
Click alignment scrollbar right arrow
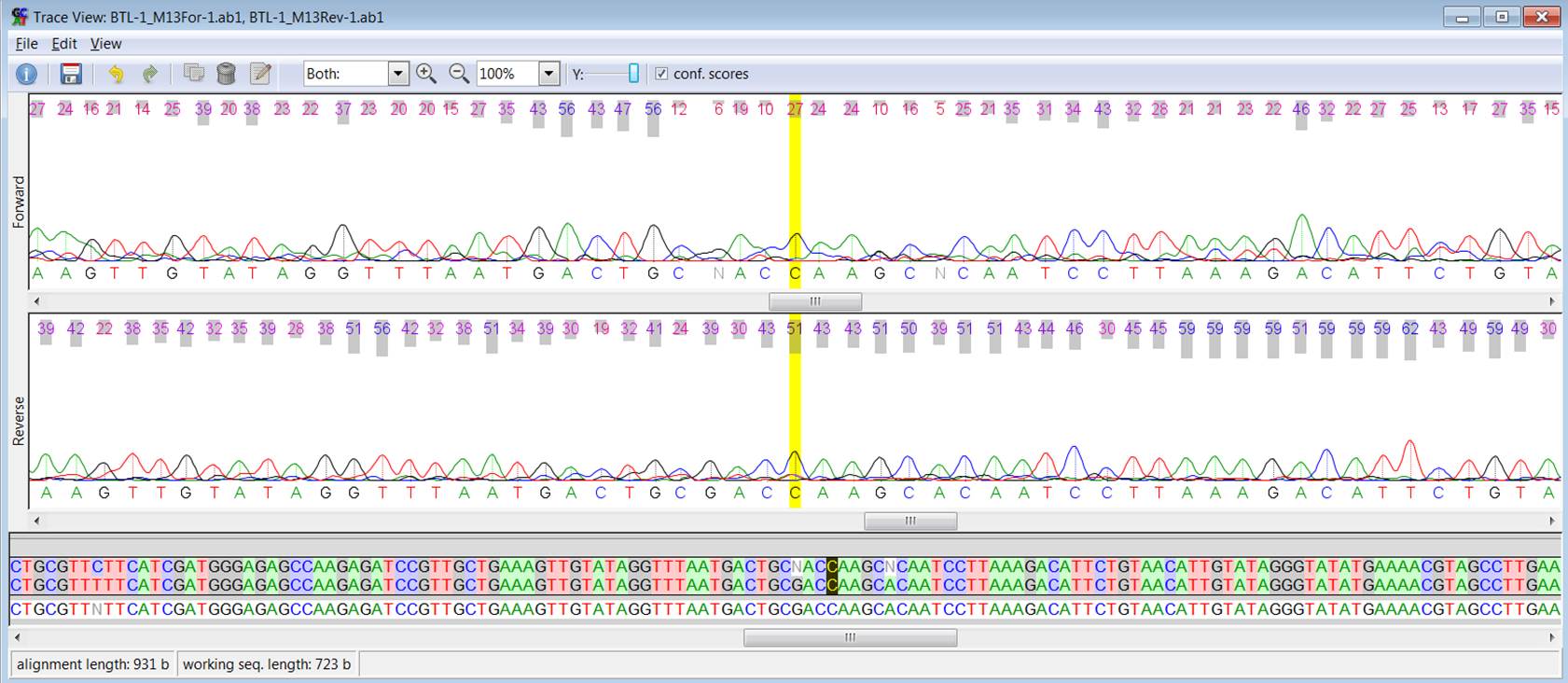click(x=1552, y=637)
